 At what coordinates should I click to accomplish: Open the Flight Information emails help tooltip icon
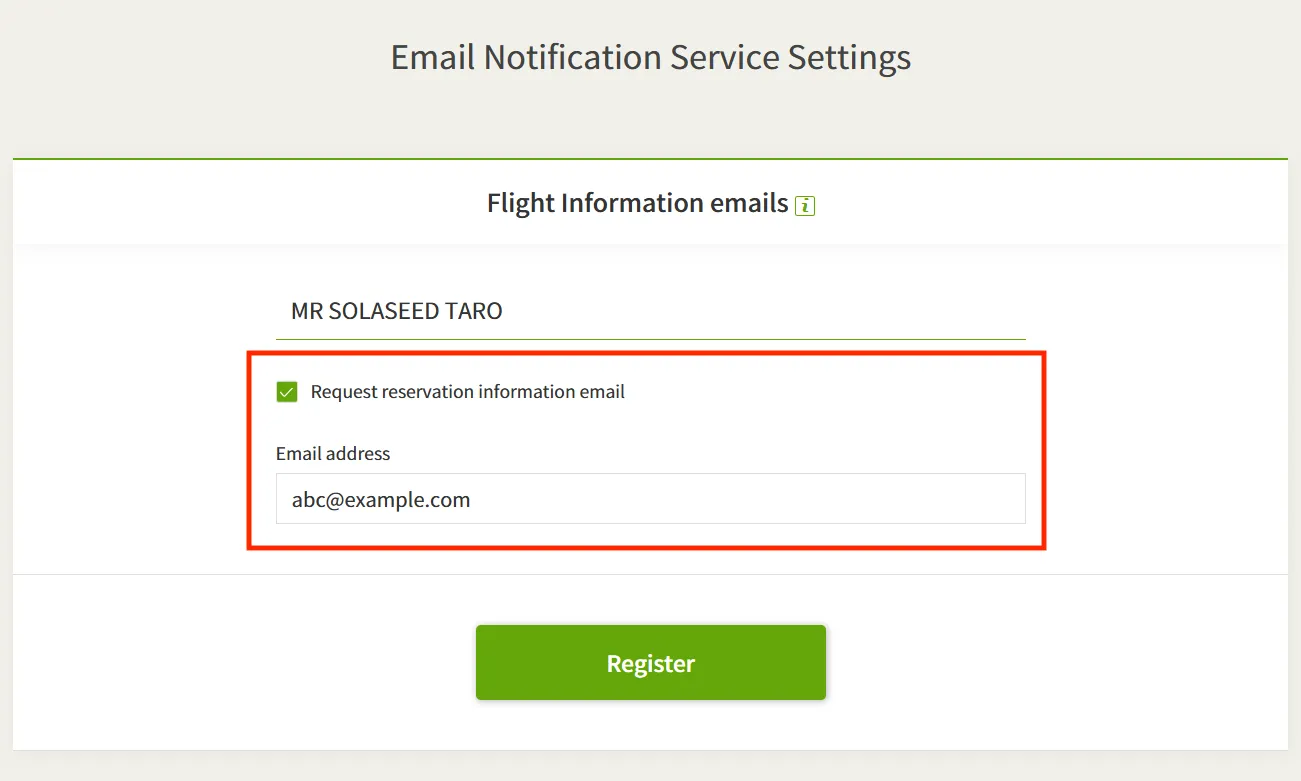click(805, 206)
